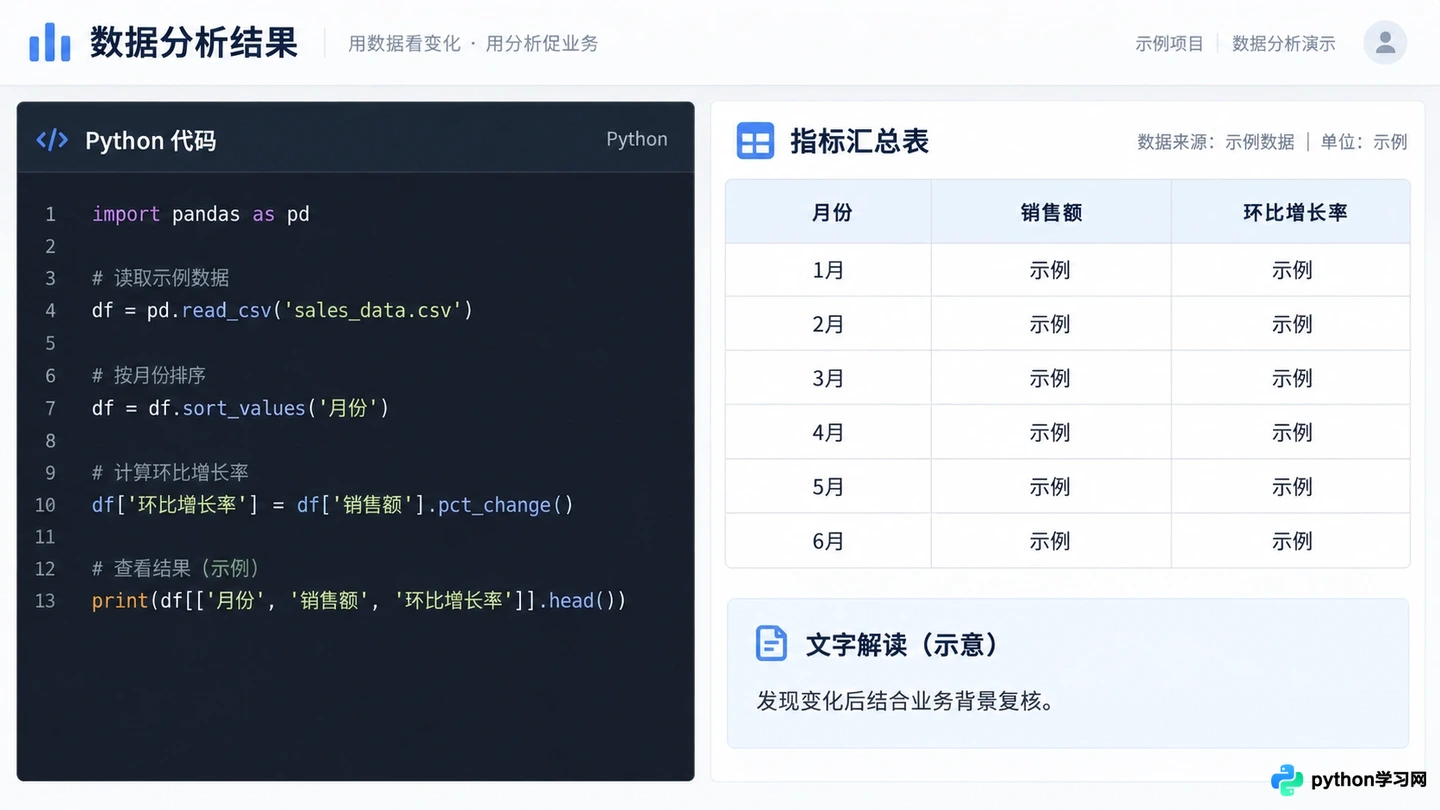
Task: Open the user avatar profile icon
Action: click(1385, 43)
